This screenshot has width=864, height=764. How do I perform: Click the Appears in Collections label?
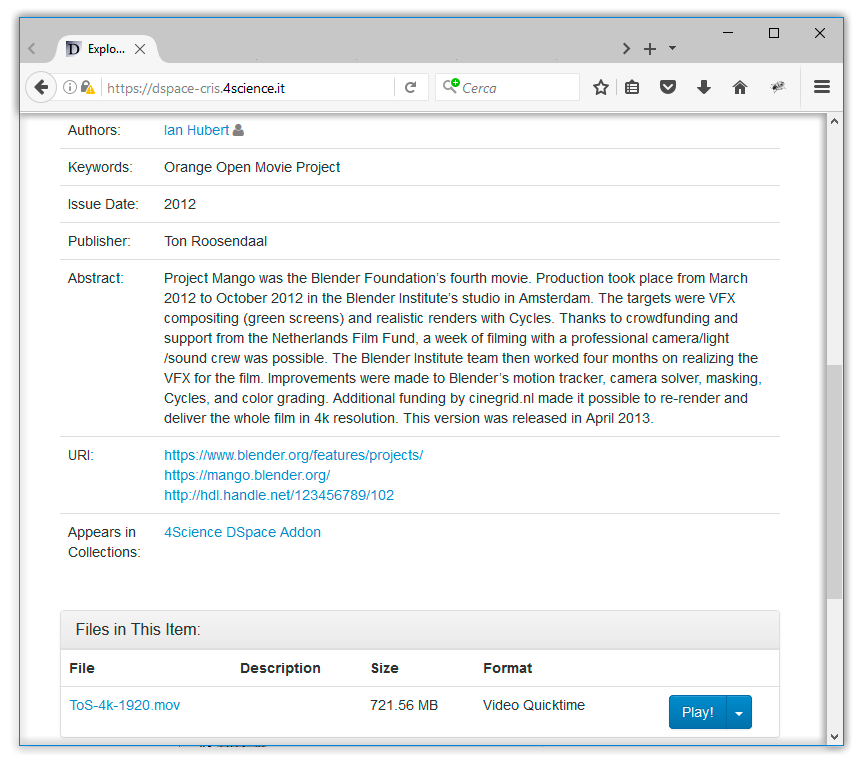pyautogui.click(x=104, y=542)
